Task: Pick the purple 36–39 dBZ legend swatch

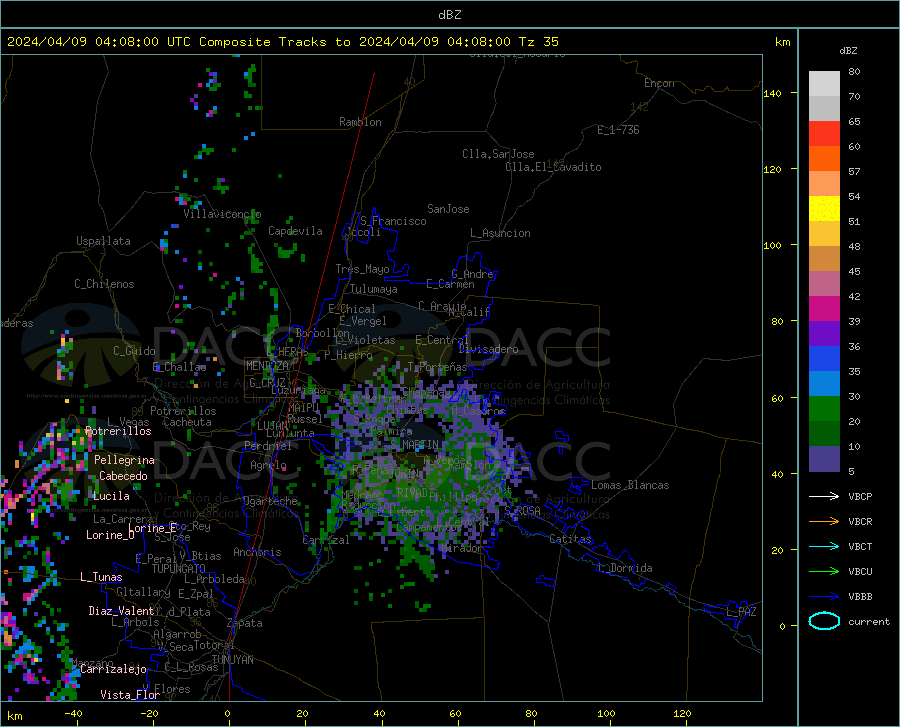Action: [x=824, y=334]
